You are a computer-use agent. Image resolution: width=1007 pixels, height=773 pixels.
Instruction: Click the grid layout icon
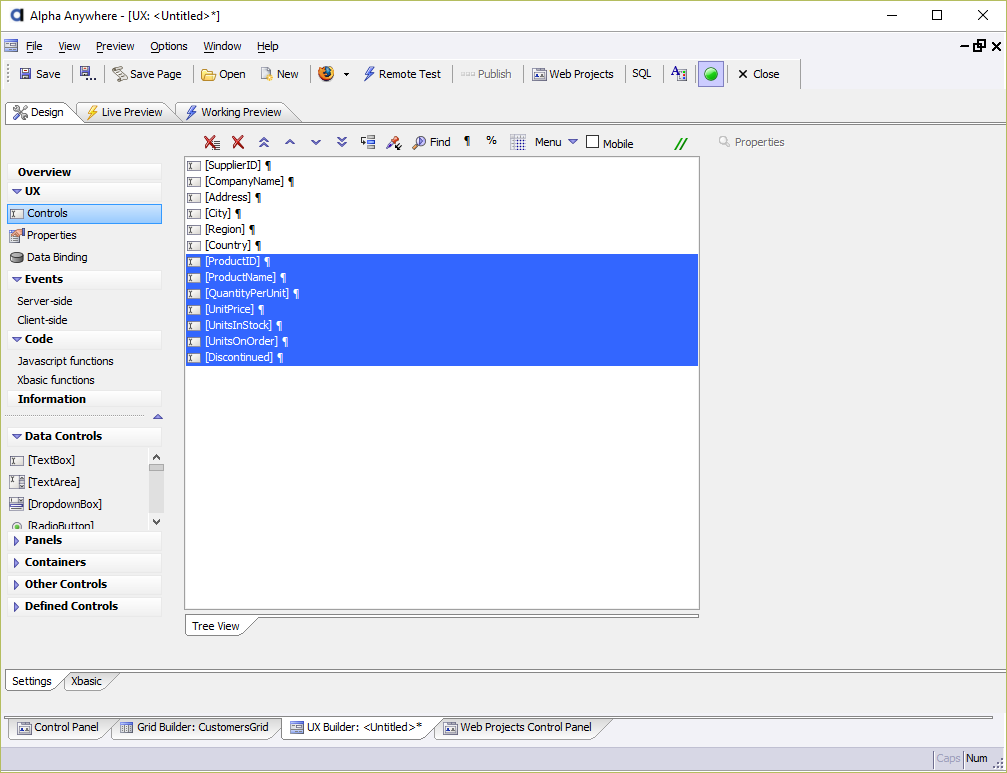tap(518, 143)
